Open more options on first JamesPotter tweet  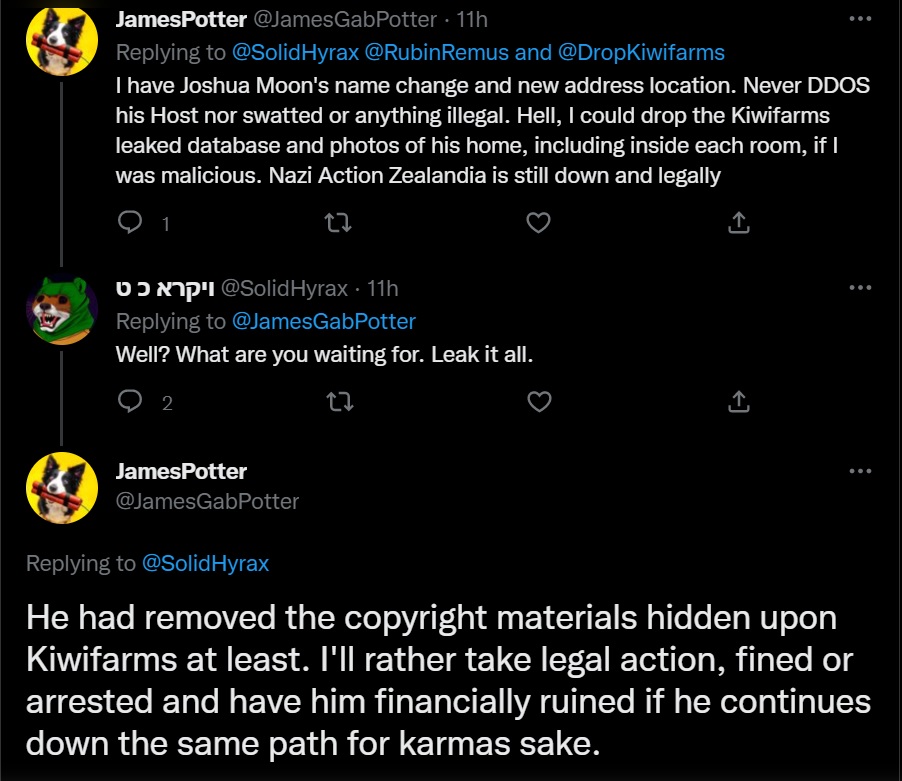(x=859, y=18)
